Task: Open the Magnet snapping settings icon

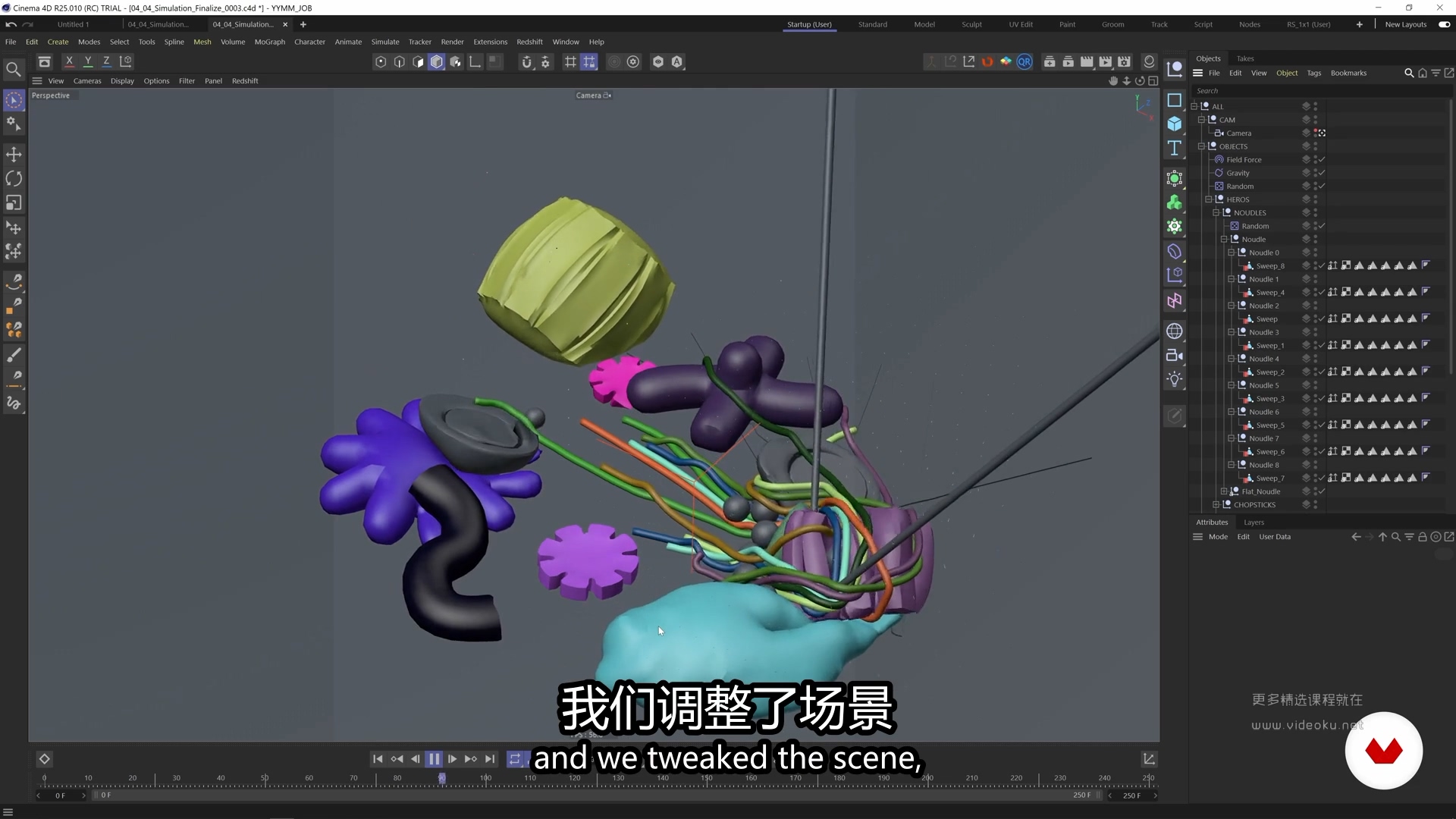Action: (x=545, y=62)
